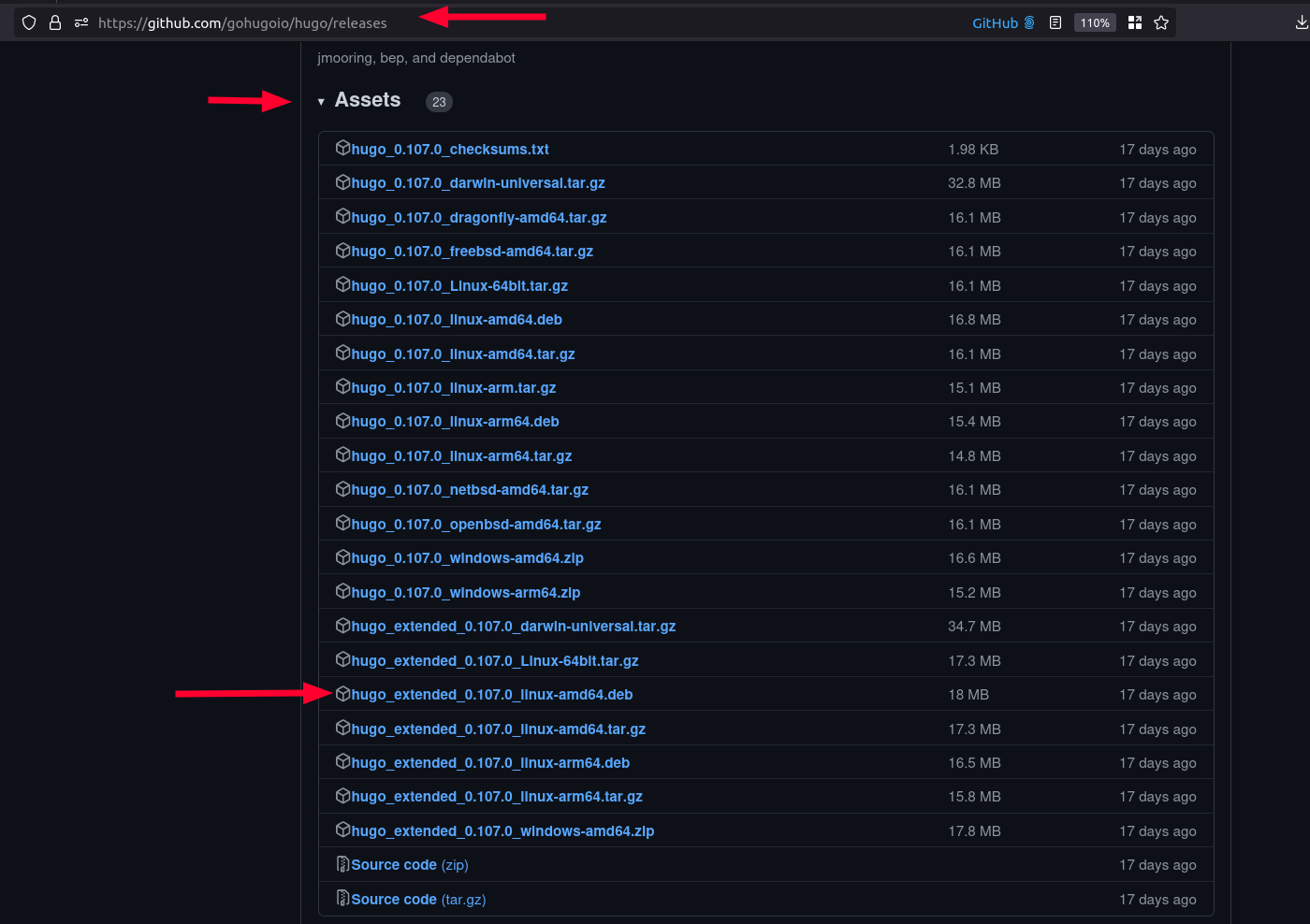Download Source code (zip)

coord(410,865)
